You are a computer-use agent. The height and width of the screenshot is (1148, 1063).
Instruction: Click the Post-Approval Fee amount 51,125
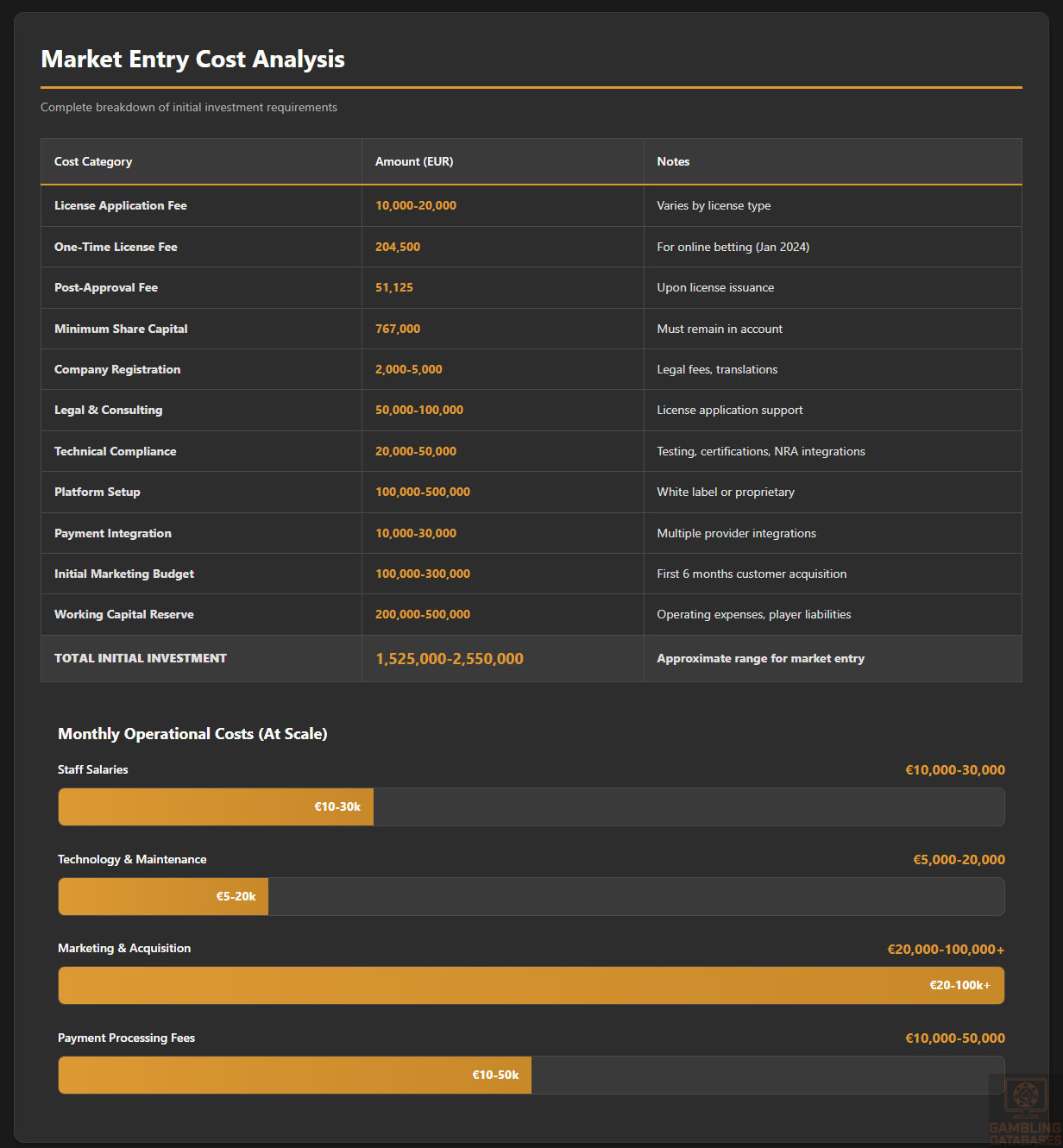[x=394, y=287]
